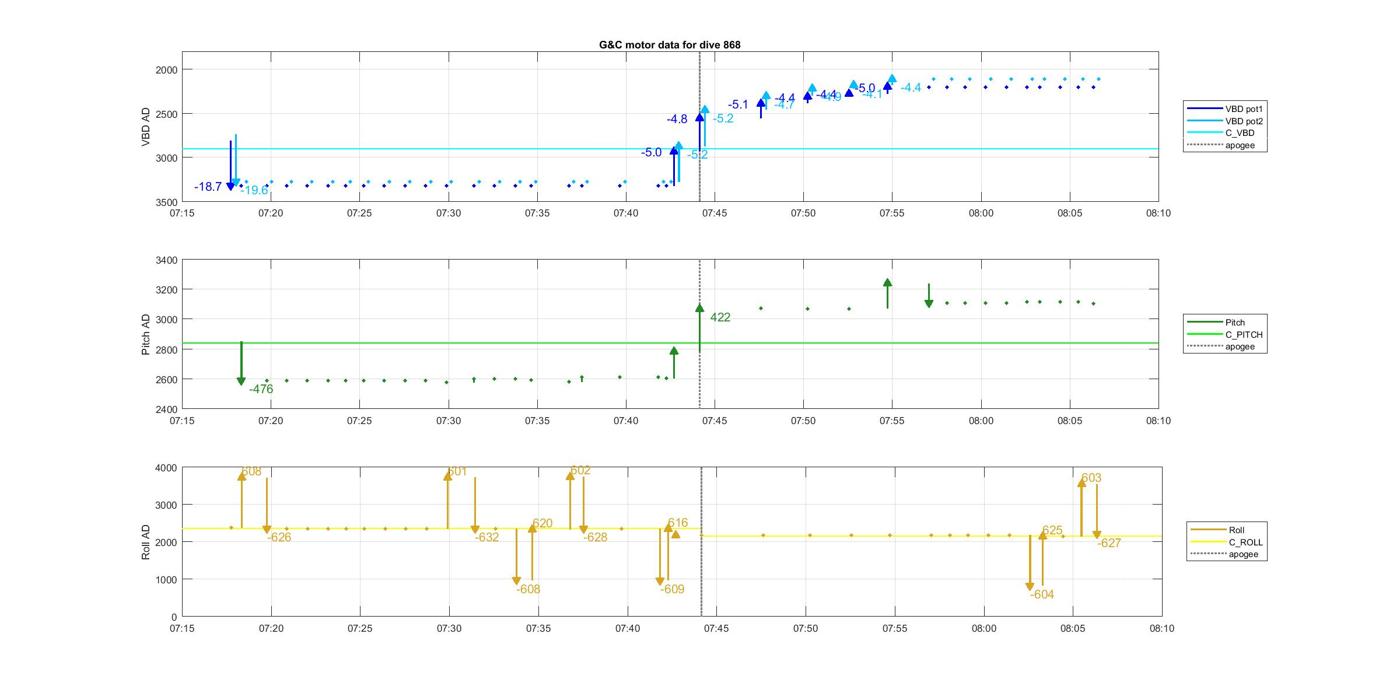
Task: Click the '-632' roll annotation
Action: [x=487, y=537]
